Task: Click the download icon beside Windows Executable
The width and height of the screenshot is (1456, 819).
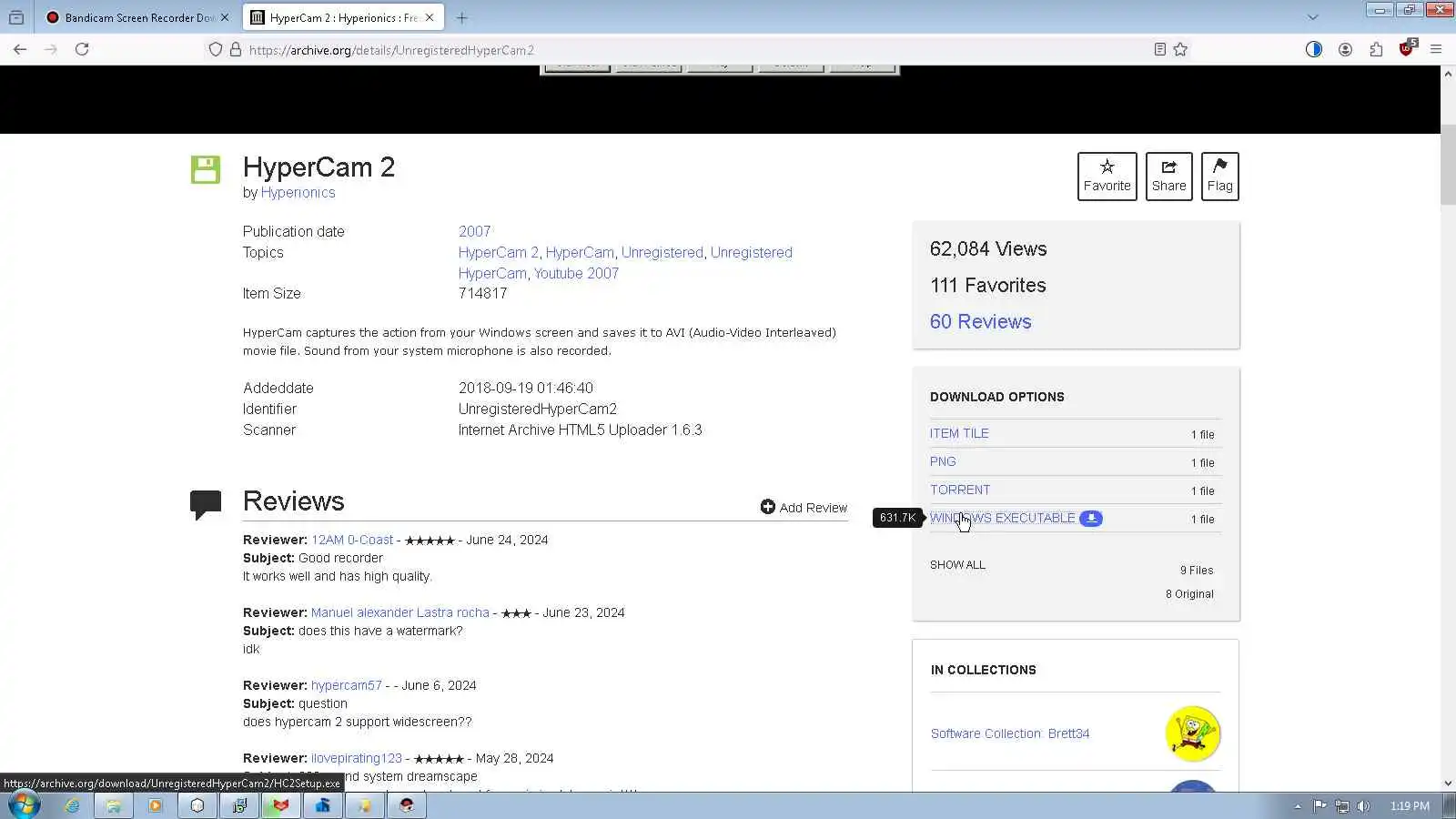Action: point(1091,519)
